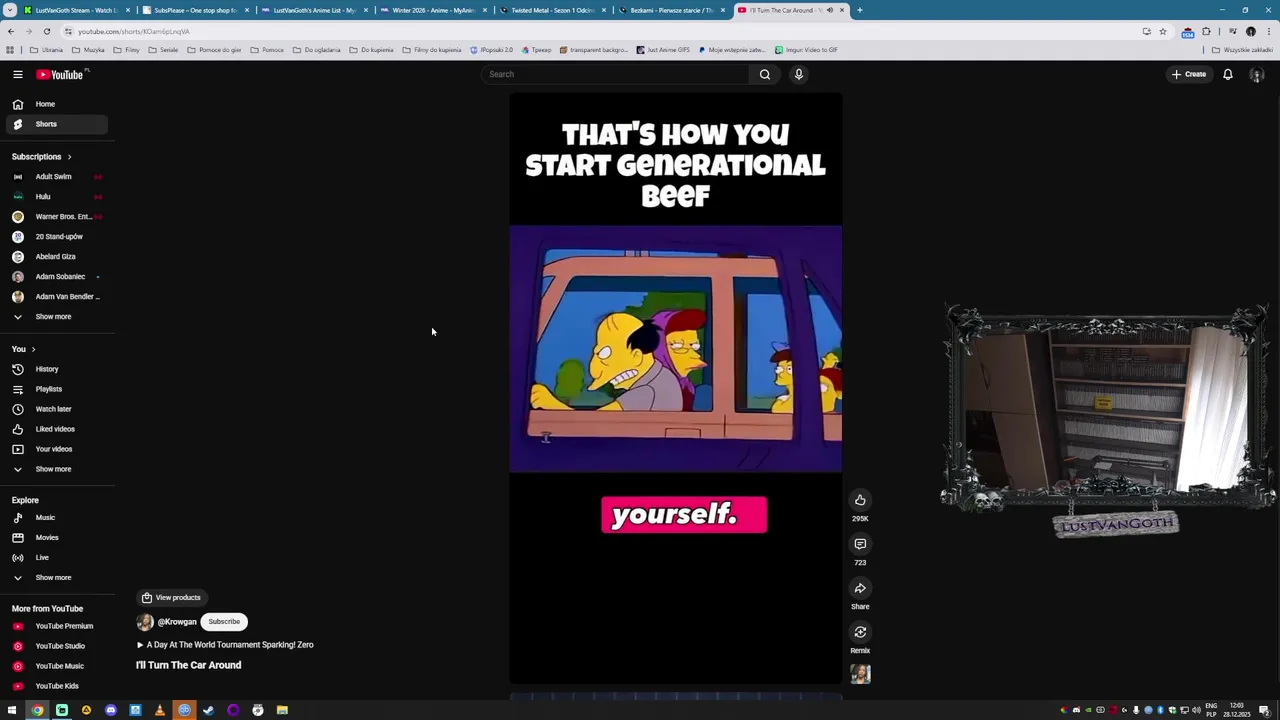Subscribe to @Krowgan
Viewport: 1280px width, 720px height.
pos(224,622)
